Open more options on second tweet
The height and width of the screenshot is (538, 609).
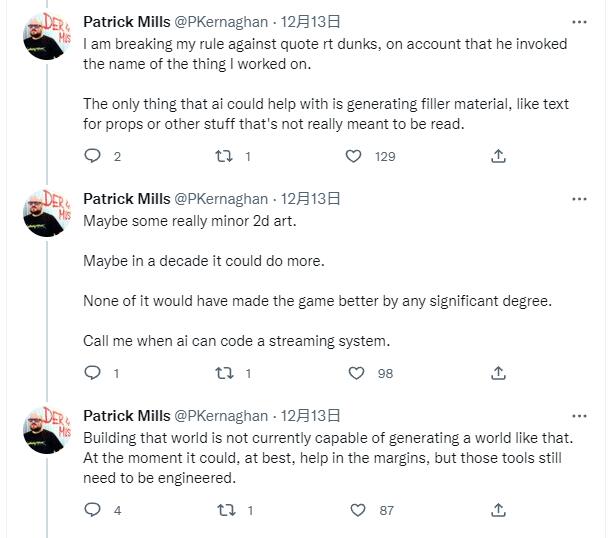(x=579, y=199)
